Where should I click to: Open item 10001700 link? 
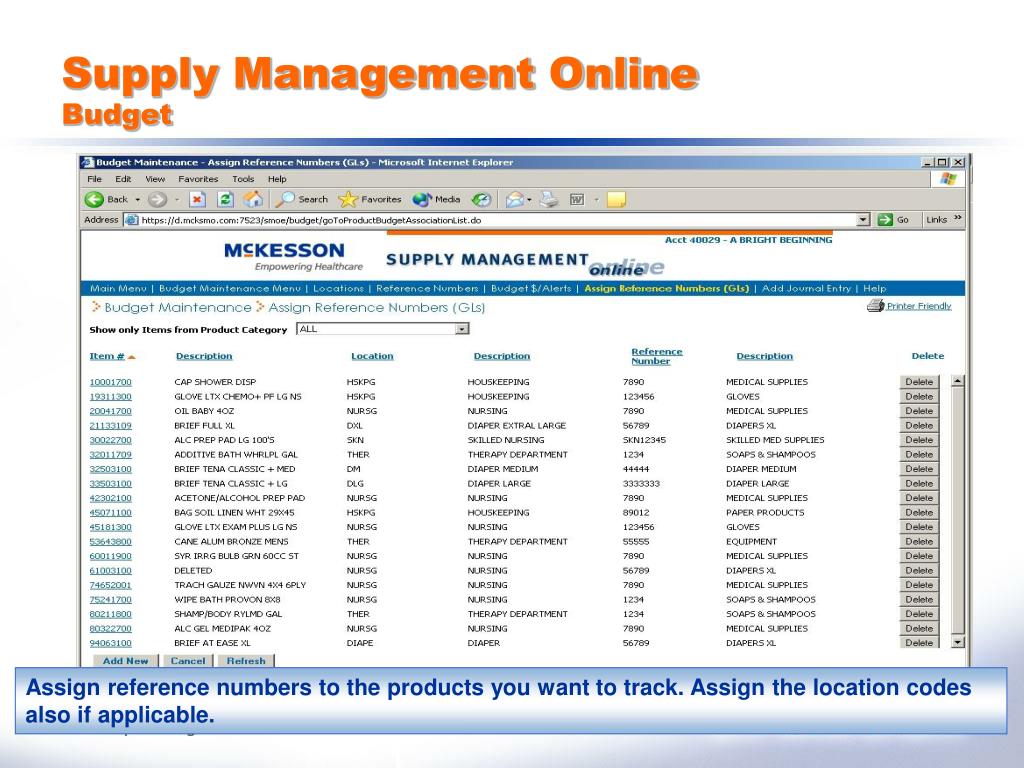click(x=110, y=382)
